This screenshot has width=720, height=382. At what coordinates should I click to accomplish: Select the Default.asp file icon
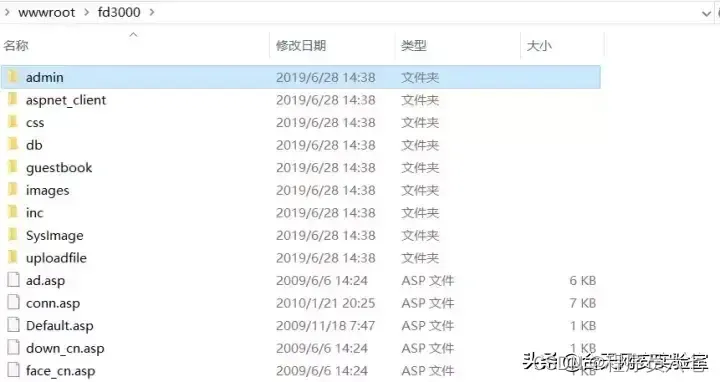[13, 325]
